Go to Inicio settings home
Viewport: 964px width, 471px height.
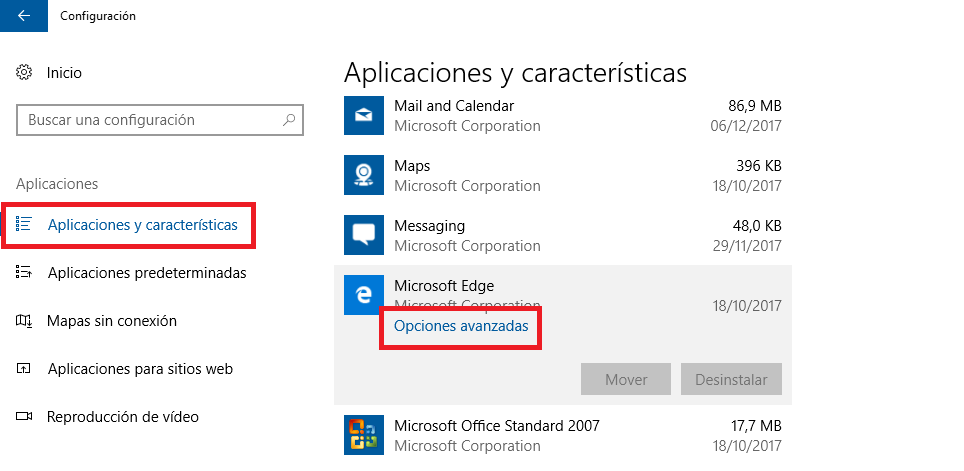click(64, 73)
